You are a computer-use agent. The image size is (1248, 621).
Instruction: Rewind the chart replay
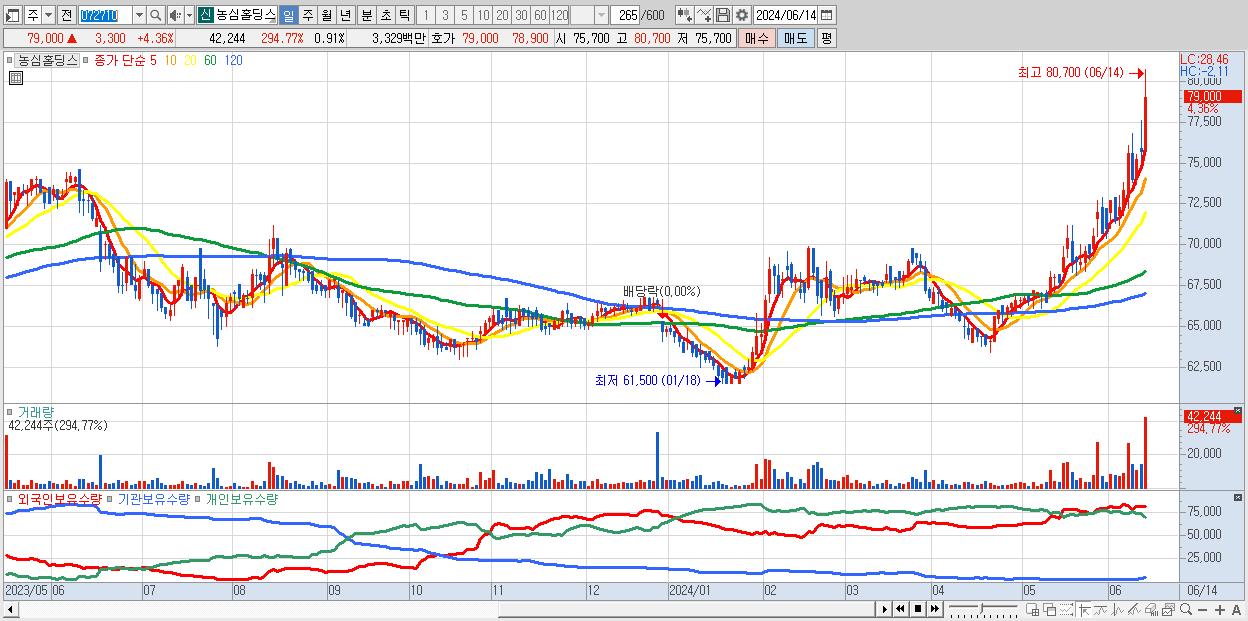[x=900, y=610]
